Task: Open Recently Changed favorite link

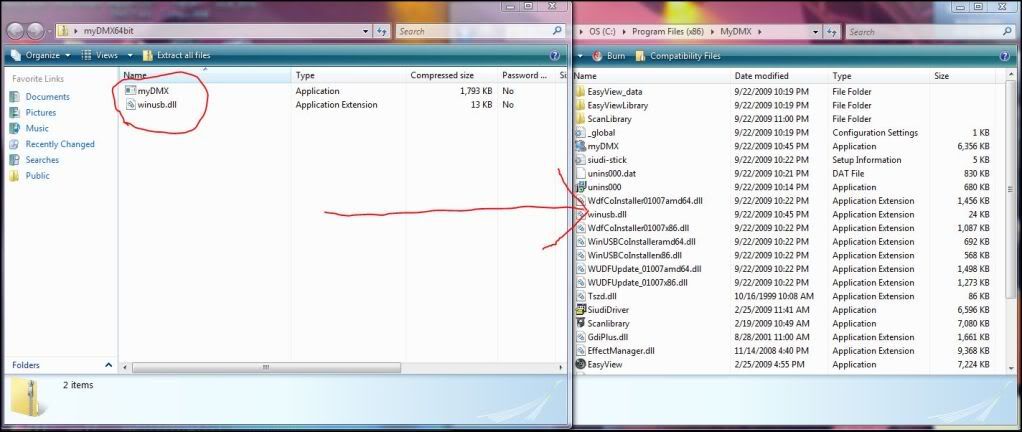Action: click(60, 144)
